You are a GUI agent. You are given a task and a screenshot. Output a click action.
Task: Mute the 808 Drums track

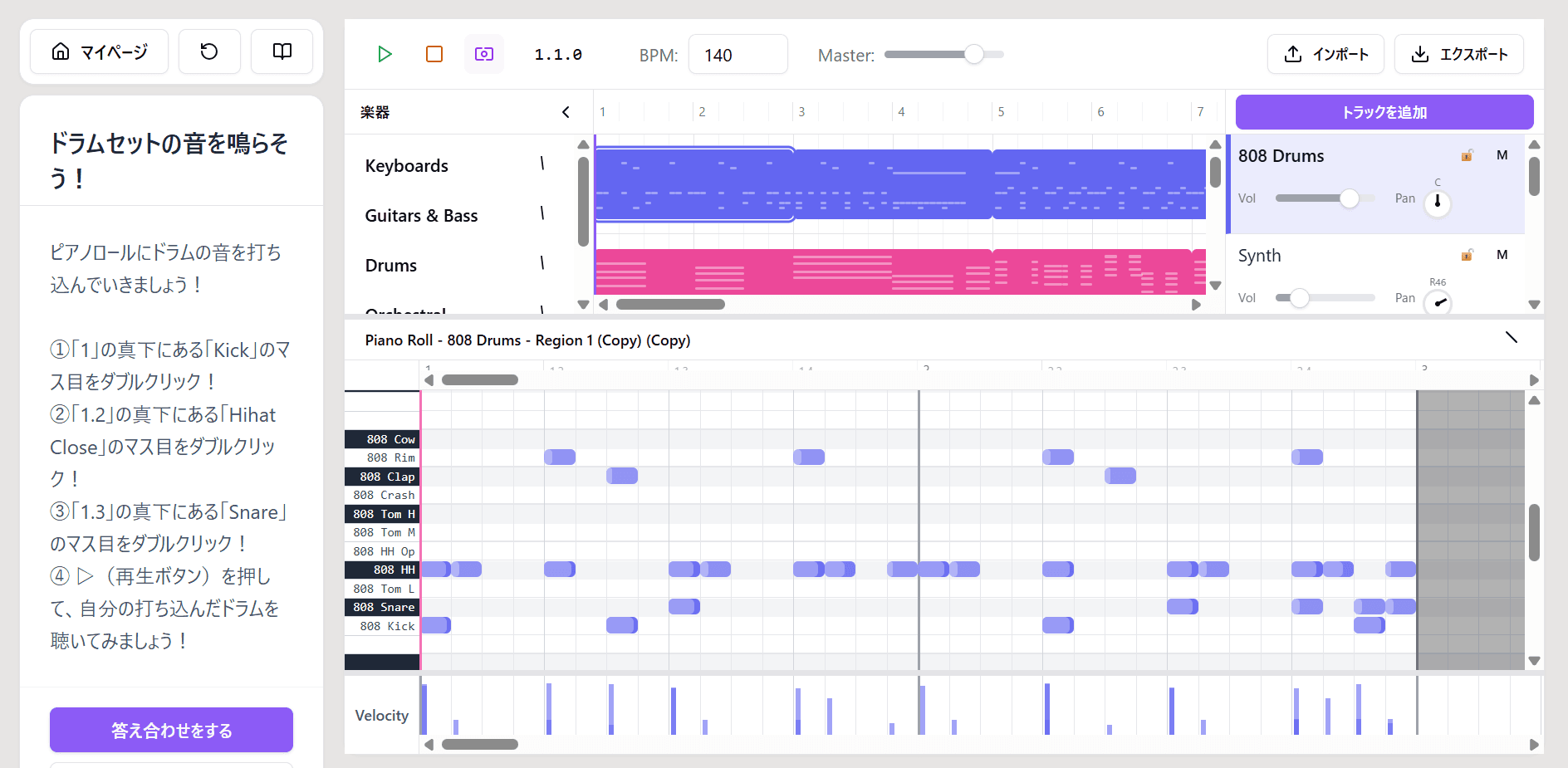pos(1502,155)
